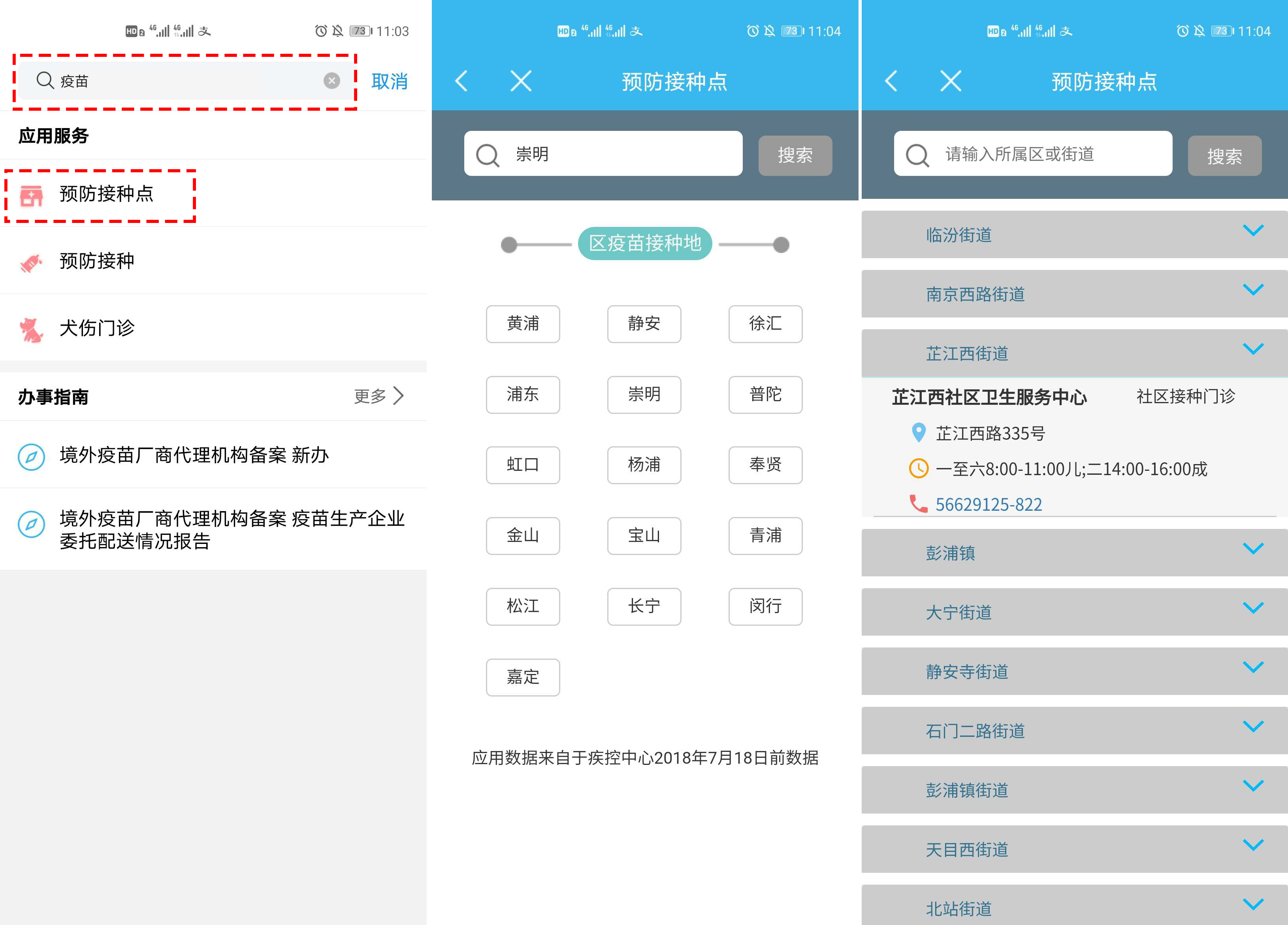Pick the 嘉定 district option
The width and height of the screenshot is (1288, 925).
click(x=522, y=677)
